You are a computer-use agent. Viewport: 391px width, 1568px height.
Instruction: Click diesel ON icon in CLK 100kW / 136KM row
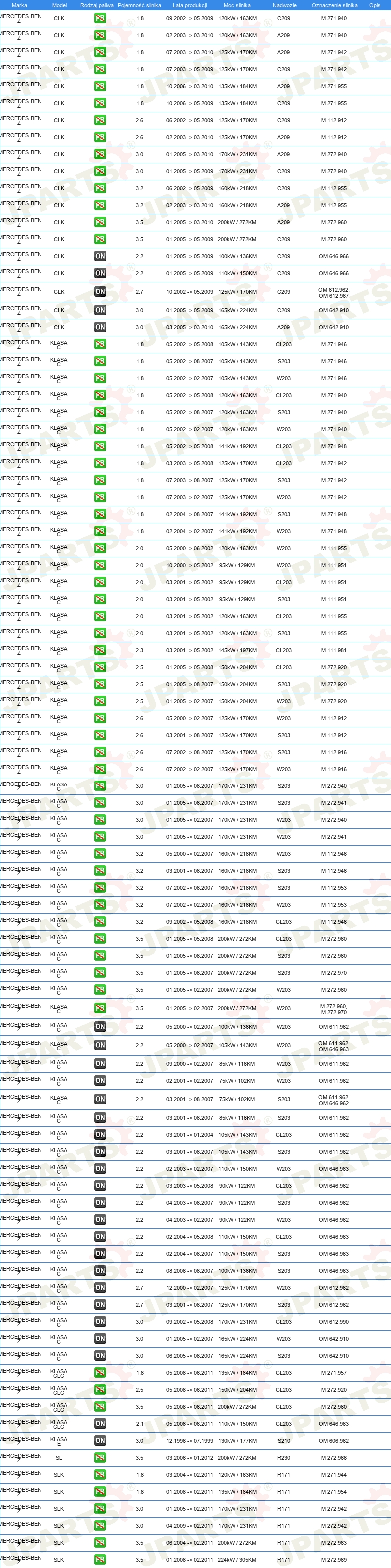[x=100, y=256]
